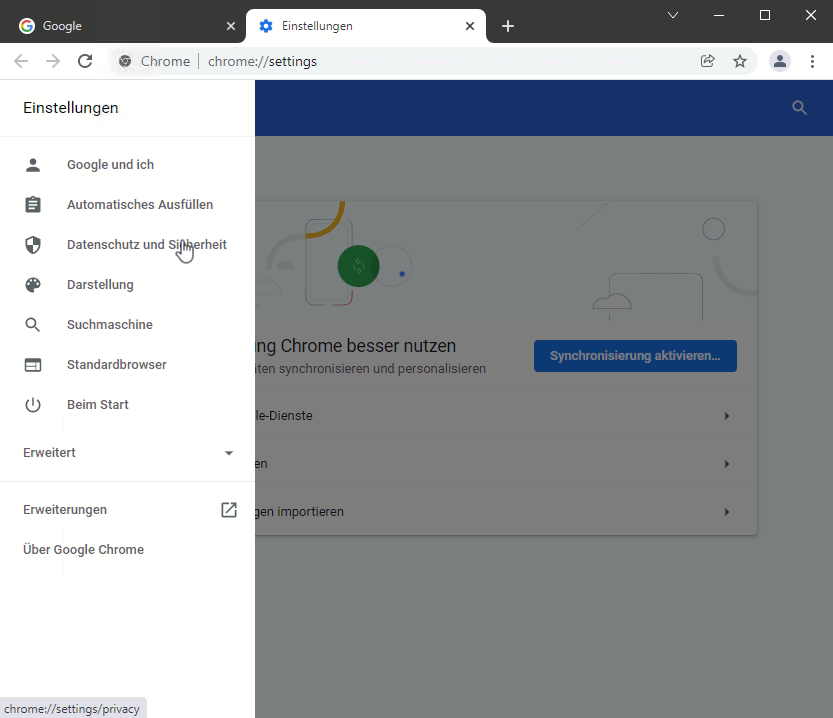Open a new tab
833x718 pixels.
coord(508,25)
